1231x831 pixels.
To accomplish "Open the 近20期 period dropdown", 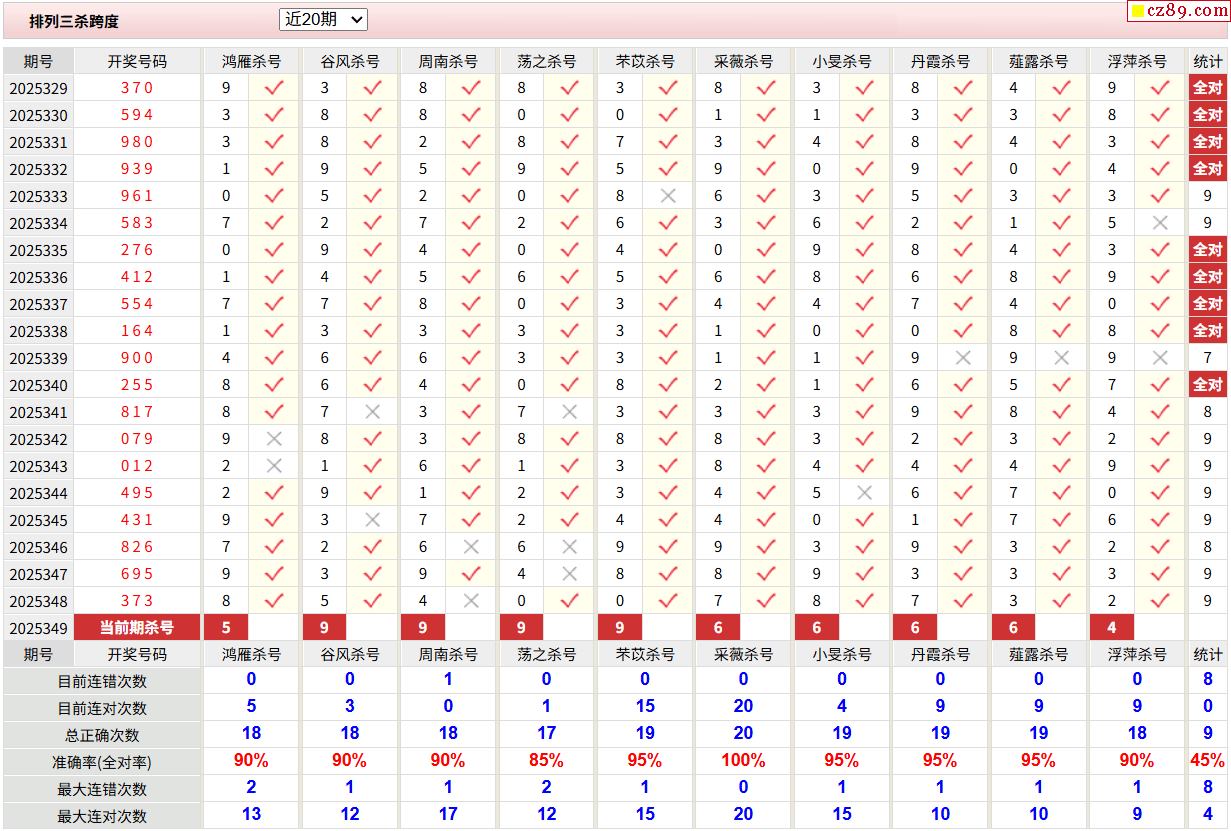I will pos(323,19).
